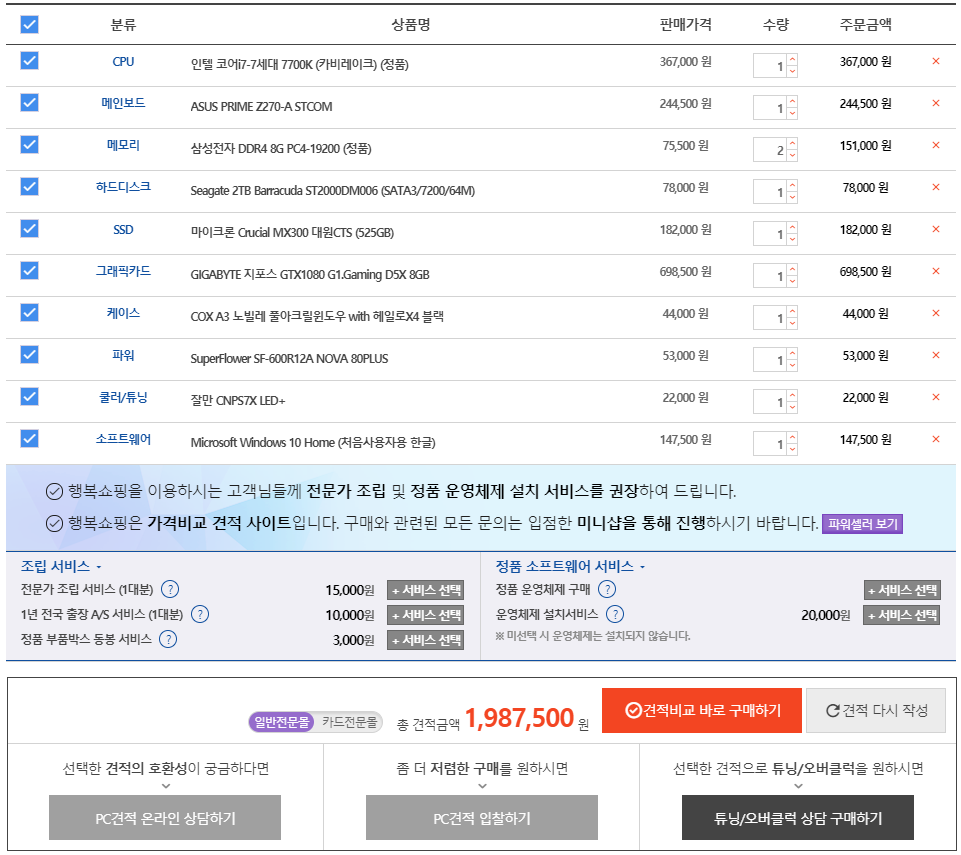Uncheck the 그래픽카드 row checkbox
This screenshot has height=855, width=961.
29,270
